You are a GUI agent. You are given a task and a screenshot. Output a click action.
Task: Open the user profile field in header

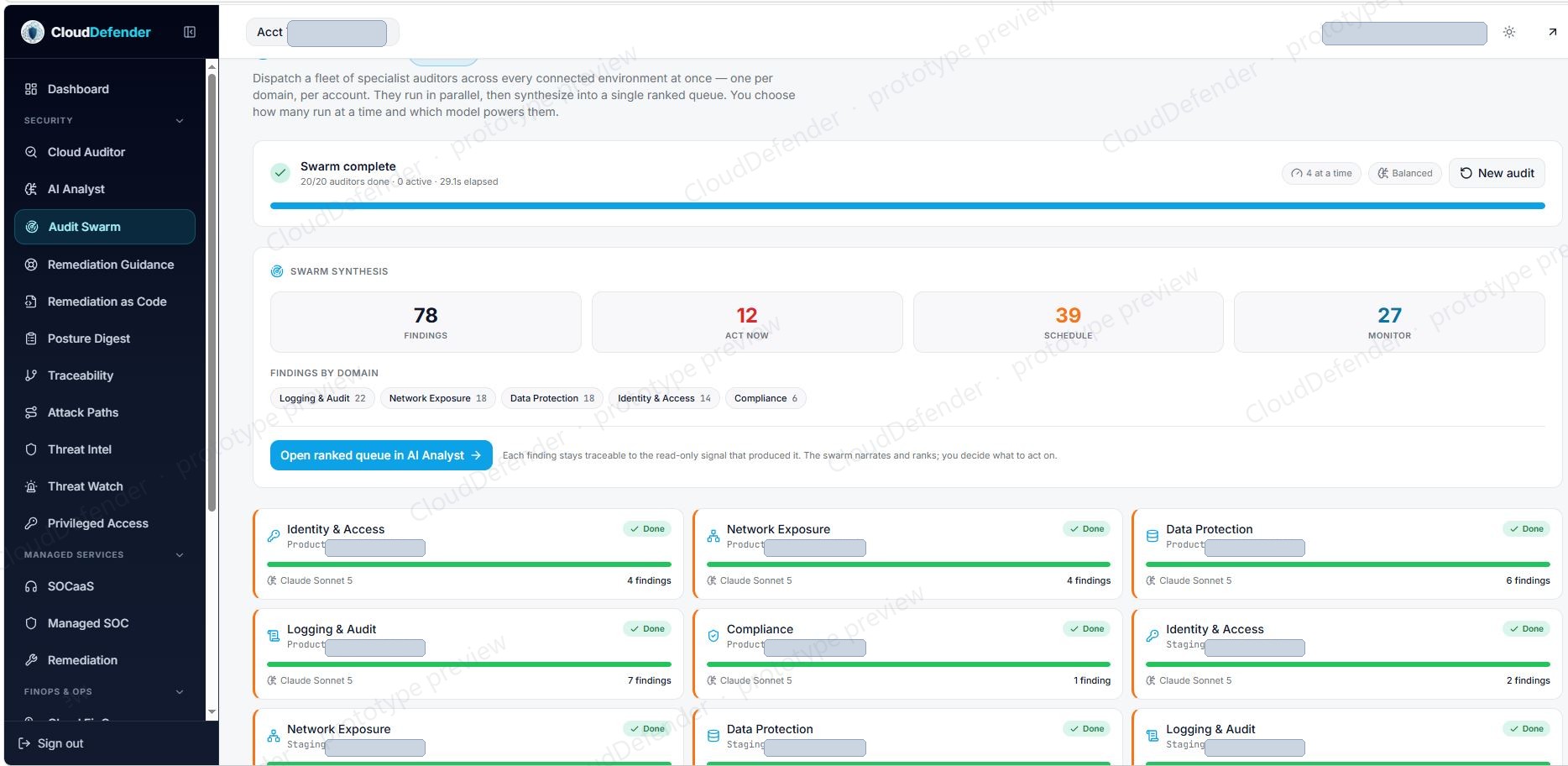click(x=1404, y=33)
